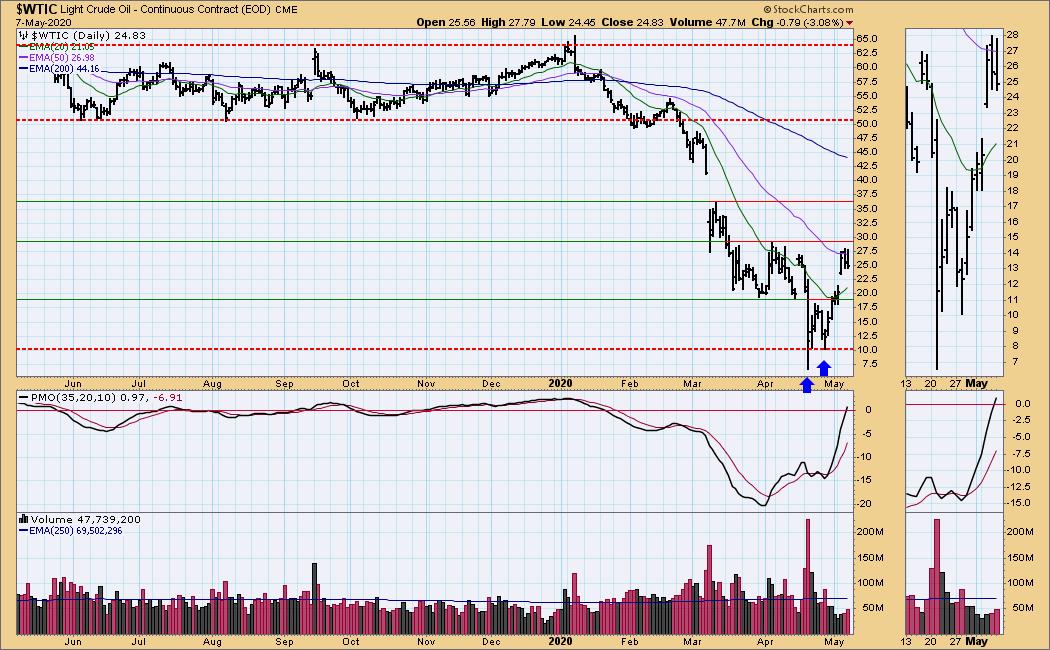1050x650 pixels.
Task: Click the Close 24.83 value
Action: tap(632, 22)
